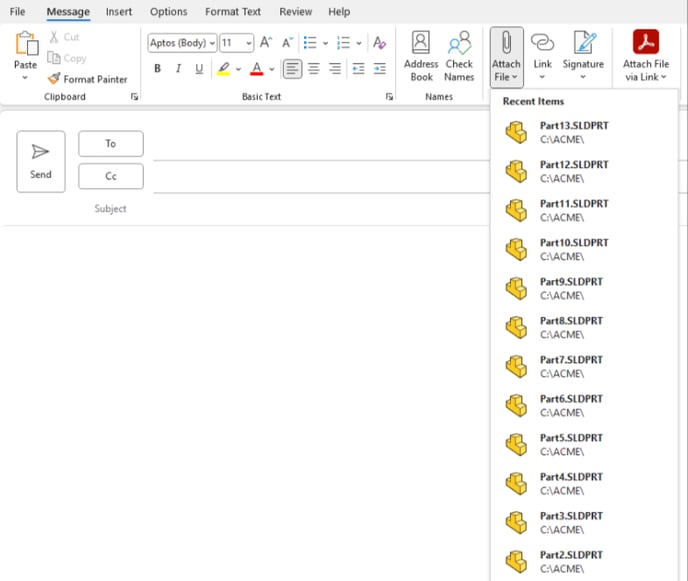Select Part7.SLDPRT recent item
The image size is (688, 581).
pos(584,367)
